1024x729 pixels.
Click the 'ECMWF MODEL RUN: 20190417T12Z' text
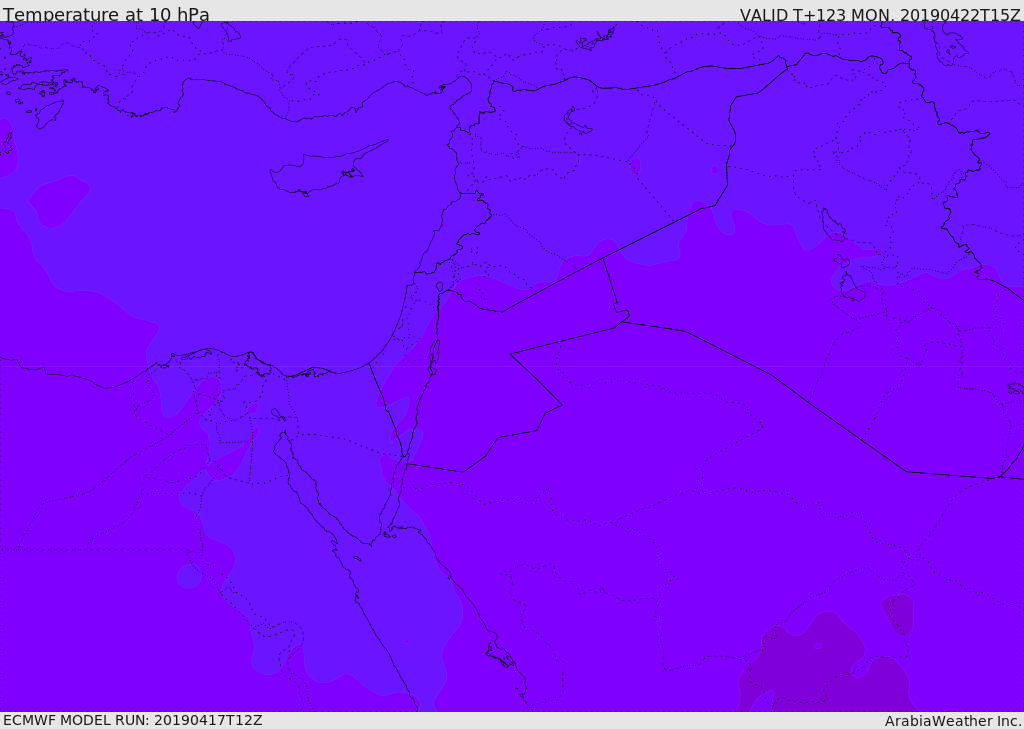point(133,720)
